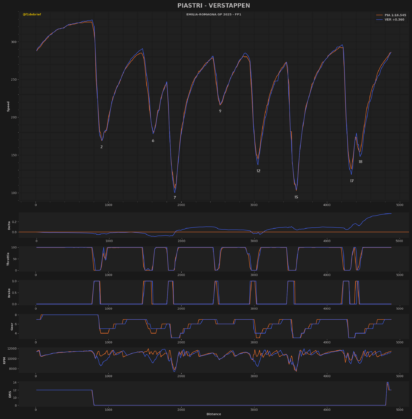Click the Distance x-axis label at bottom

214,414
